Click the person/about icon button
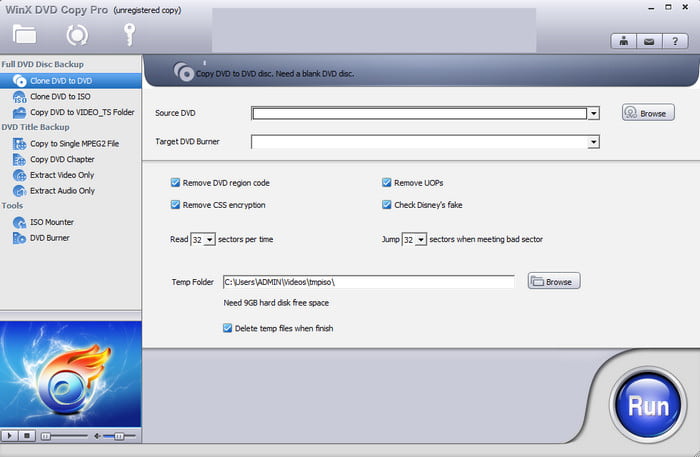Viewport: 700px width, 457px height. (x=624, y=42)
